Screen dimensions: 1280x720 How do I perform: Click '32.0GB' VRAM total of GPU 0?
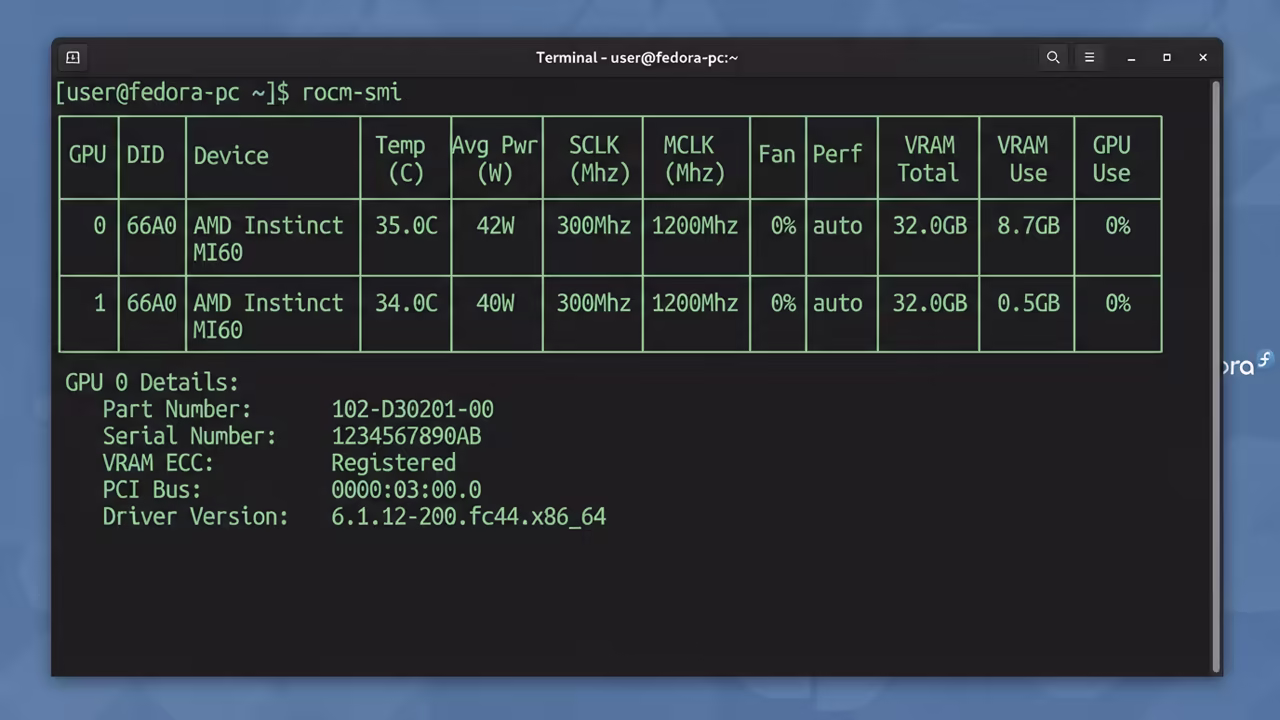930,226
